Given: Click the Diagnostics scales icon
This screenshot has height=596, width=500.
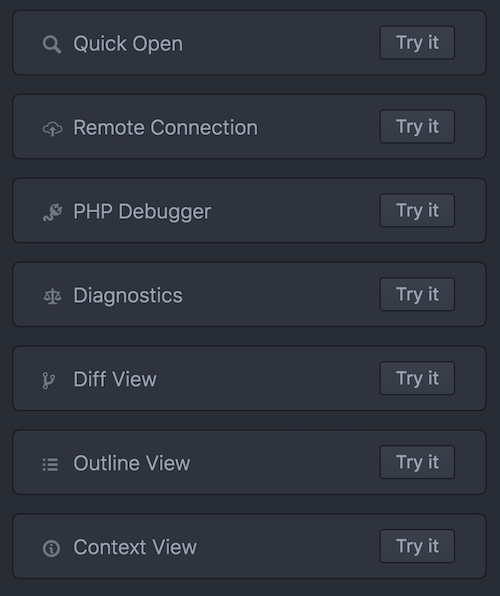Looking at the screenshot, I should (x=52, y=296).
